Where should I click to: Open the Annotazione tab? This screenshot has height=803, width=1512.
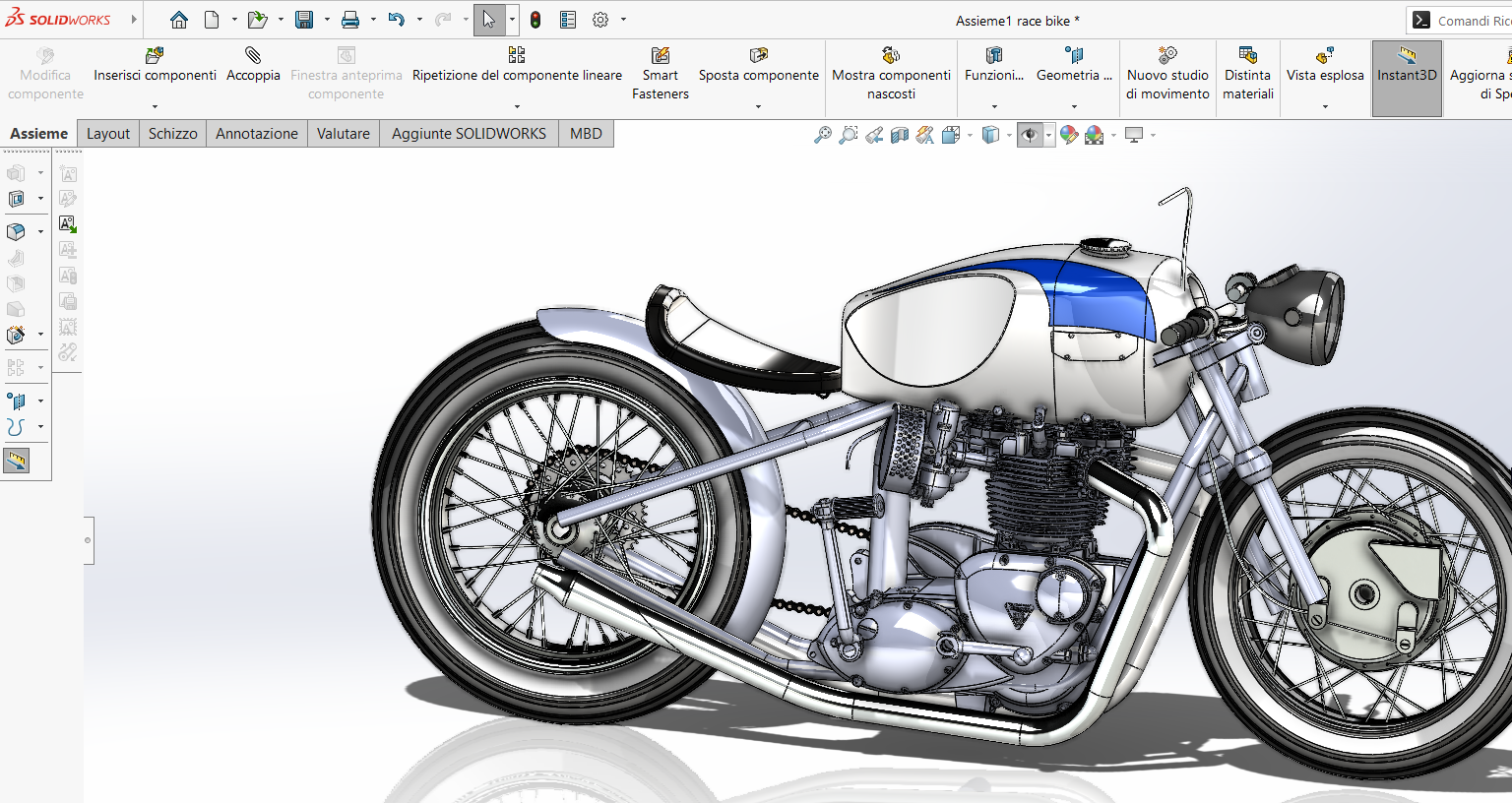coord(257,134)
